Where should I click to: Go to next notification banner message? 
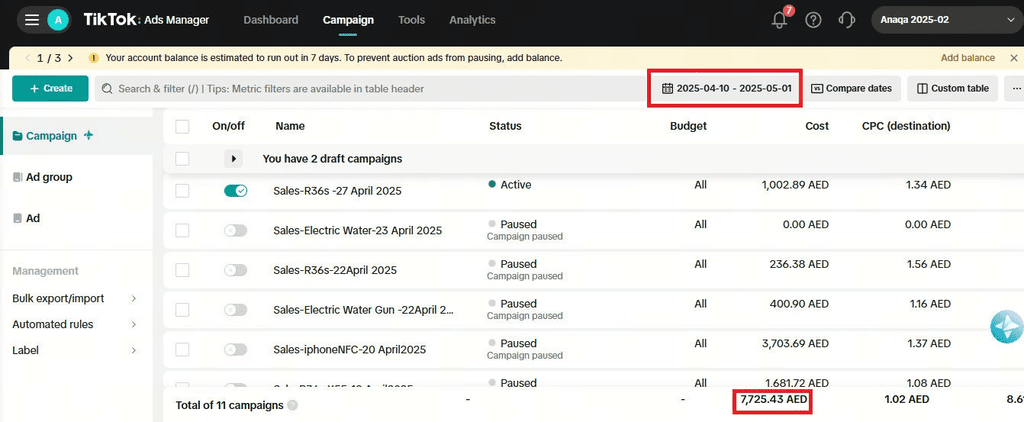[70, 58]
